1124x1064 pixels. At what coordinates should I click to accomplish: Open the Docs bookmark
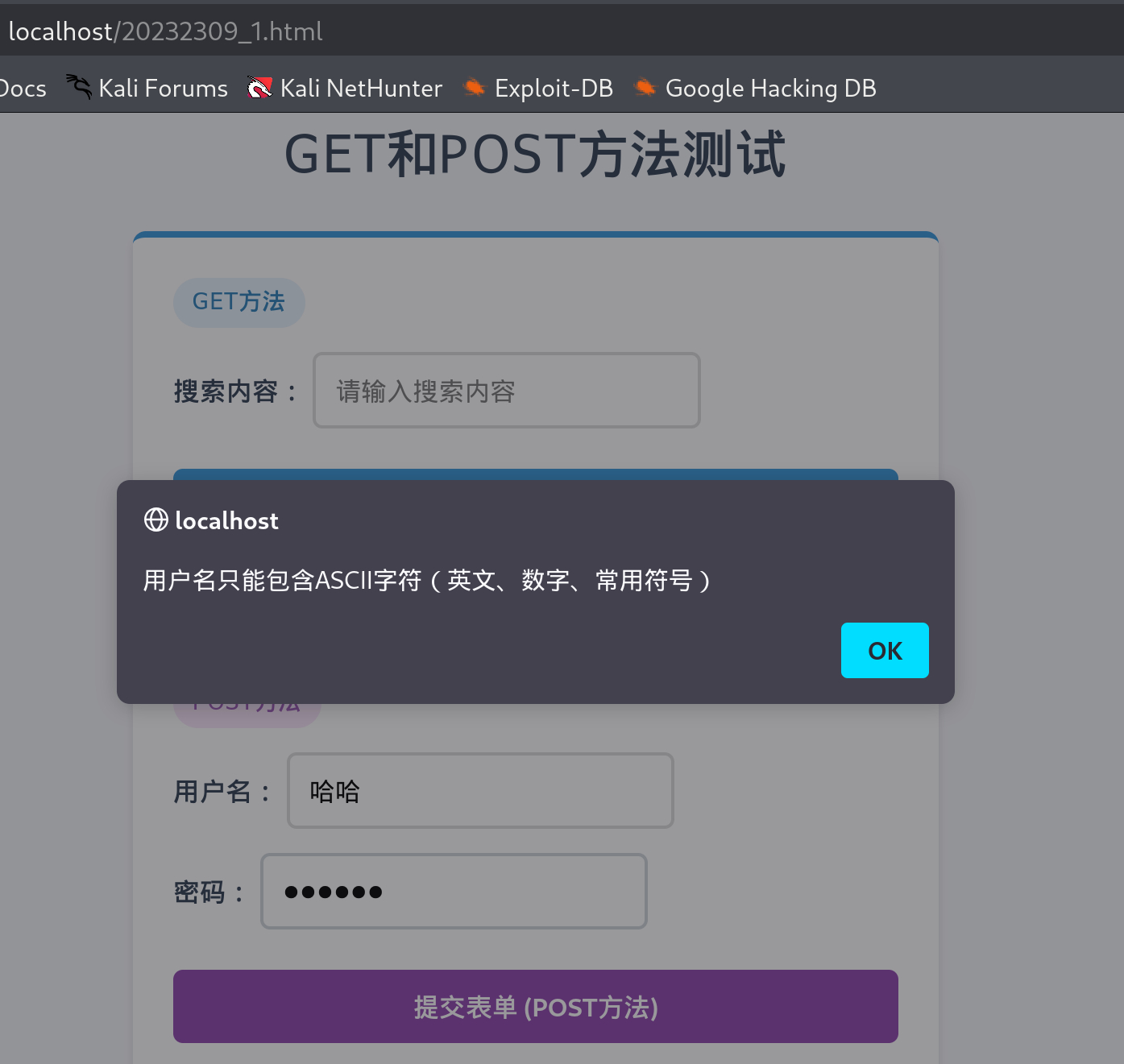point(23,88)
